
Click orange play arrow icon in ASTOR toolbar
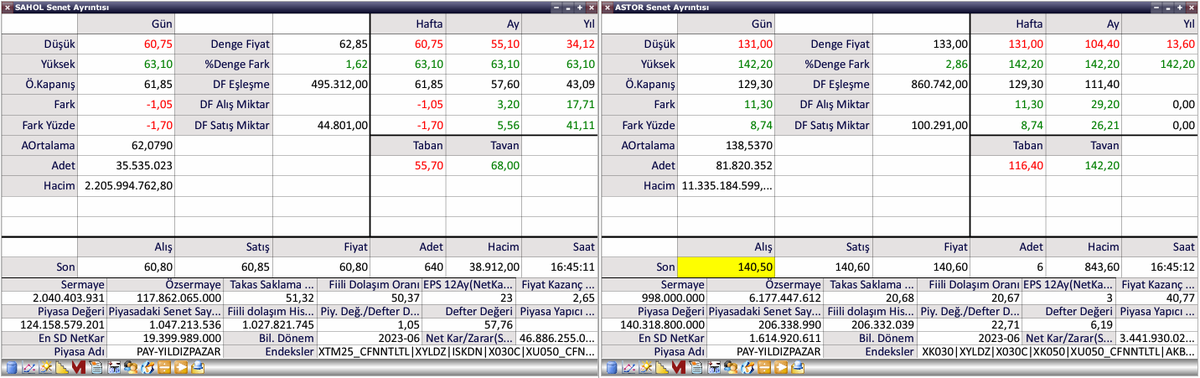(781, 367)
